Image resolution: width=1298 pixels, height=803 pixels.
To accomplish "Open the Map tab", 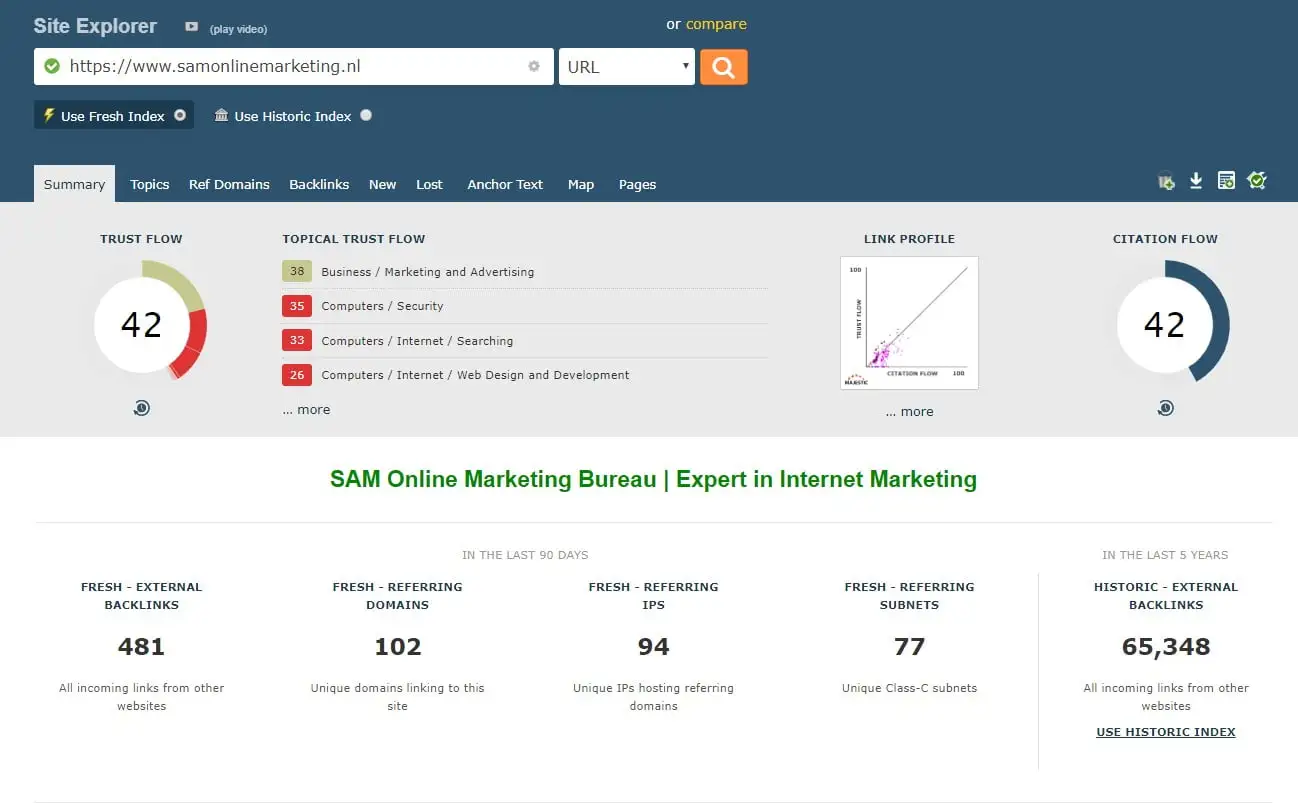I will tap(581, 184).
